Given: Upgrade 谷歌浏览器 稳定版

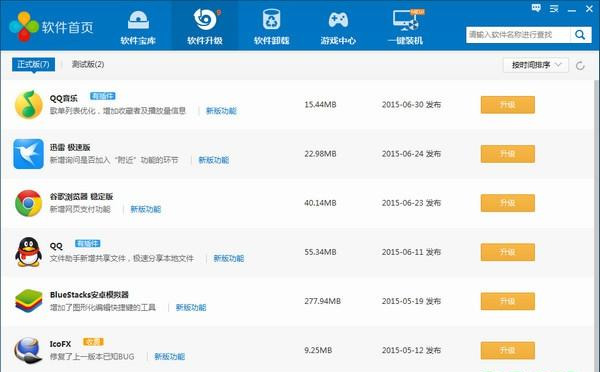Looking at the screenshot, I should [x=507, y=203].
